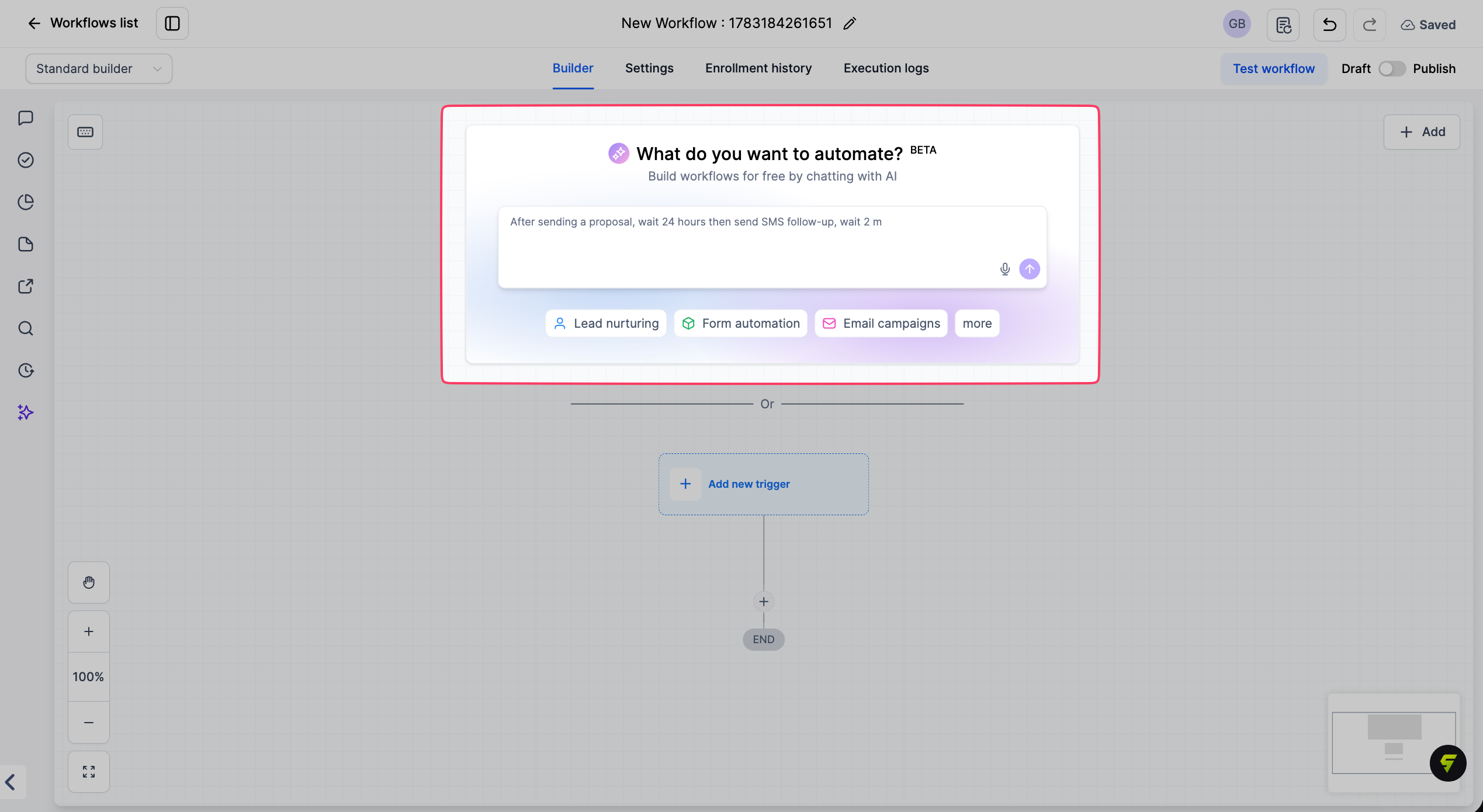Click the automation prompt text field
The width and height of the screenshot is (1483, 812).
(x=772, y=247)
